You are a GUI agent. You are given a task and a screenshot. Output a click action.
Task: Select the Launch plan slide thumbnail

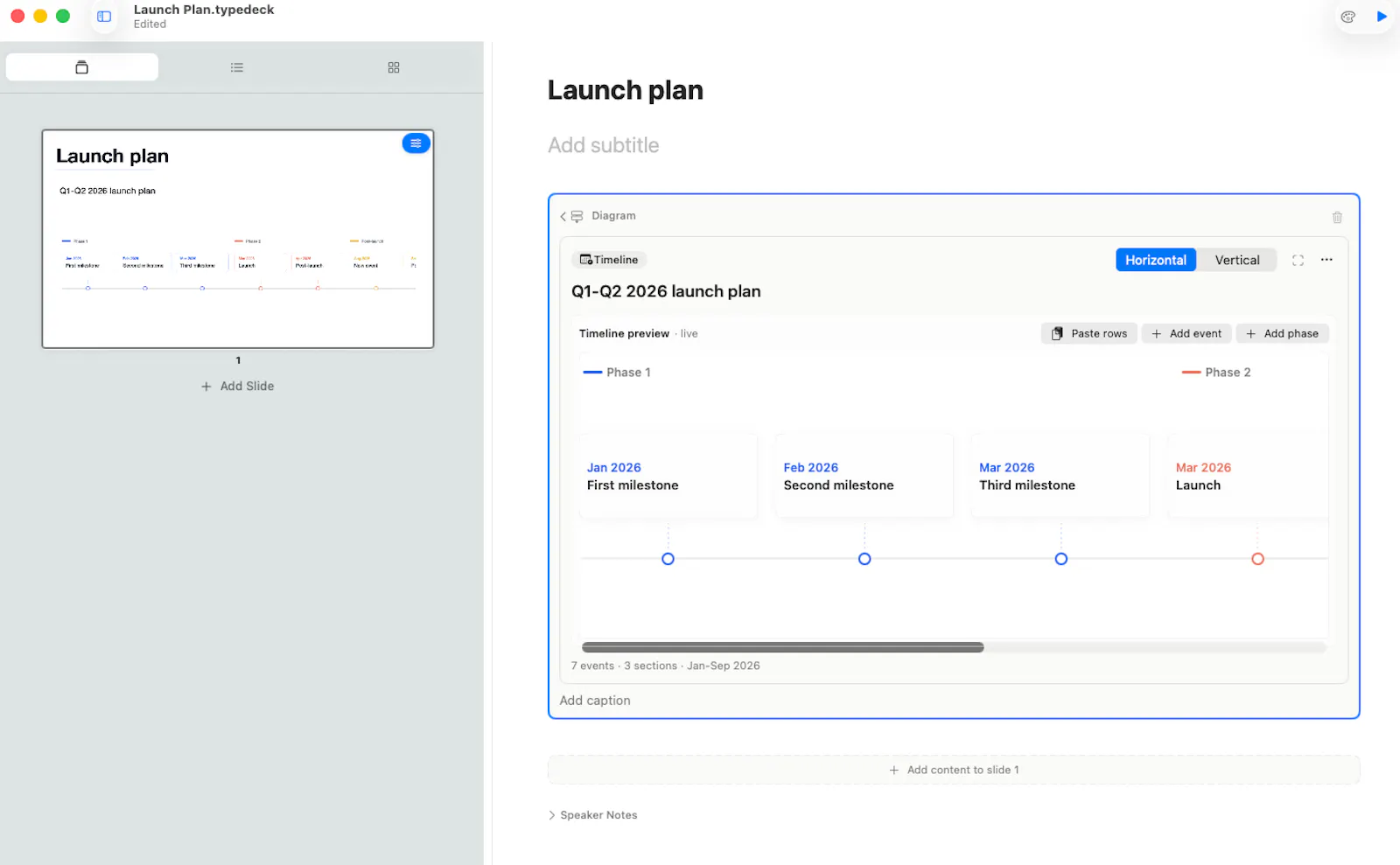click(x=238, y=239)
